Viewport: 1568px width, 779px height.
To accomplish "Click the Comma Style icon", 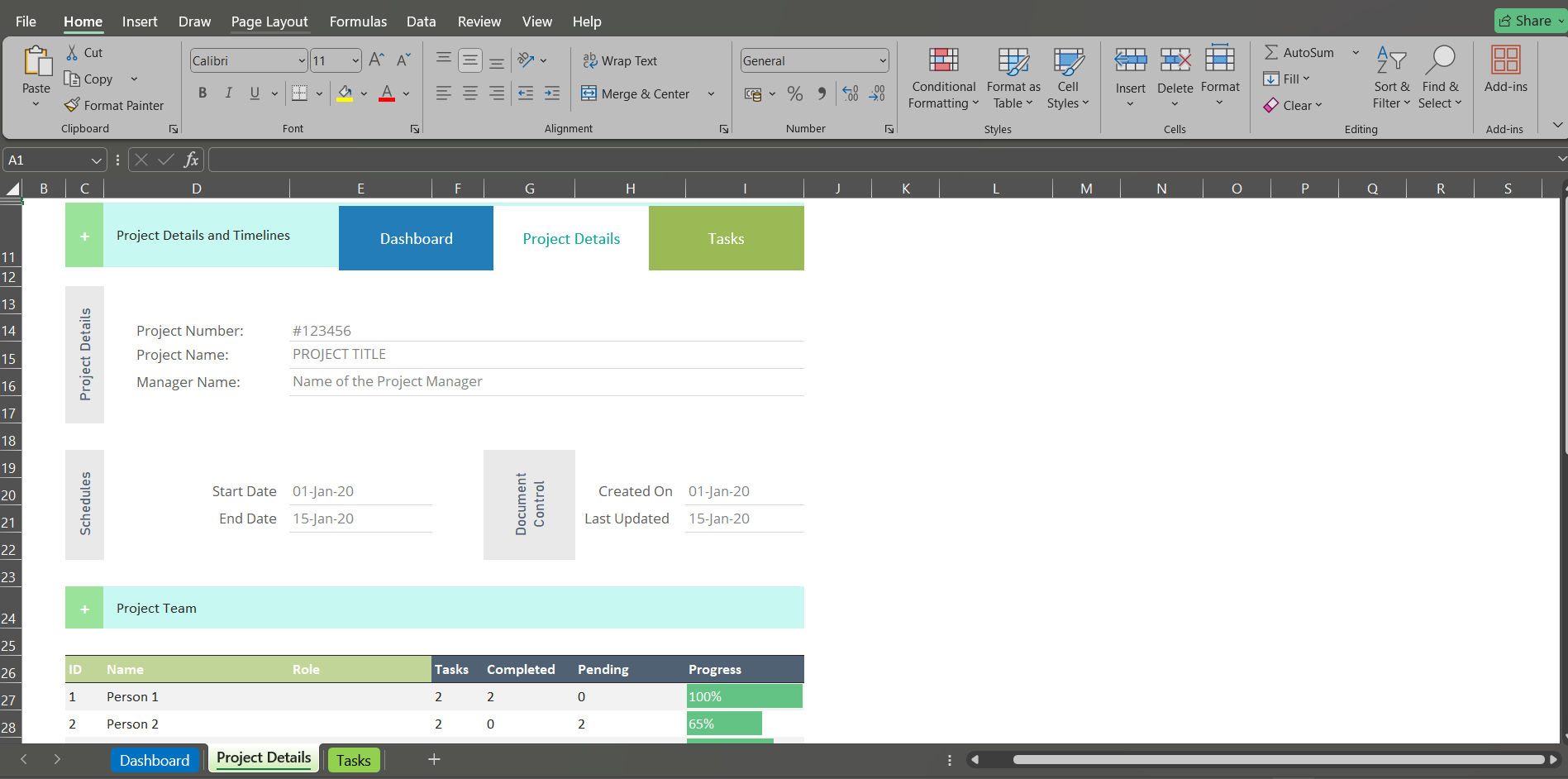I will point(822,93).
